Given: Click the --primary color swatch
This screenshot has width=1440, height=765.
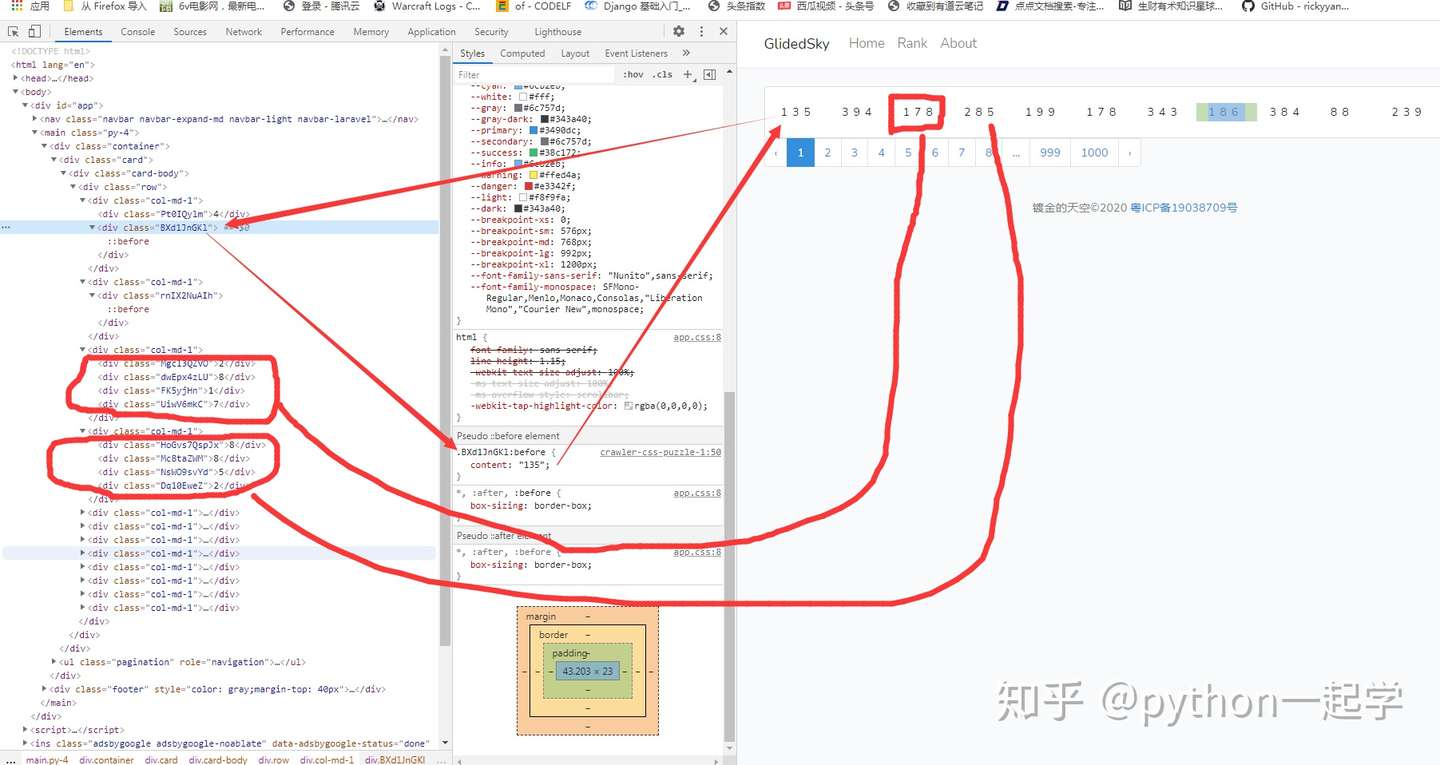Looking at the screenshot, I should [x=534, y=130].
